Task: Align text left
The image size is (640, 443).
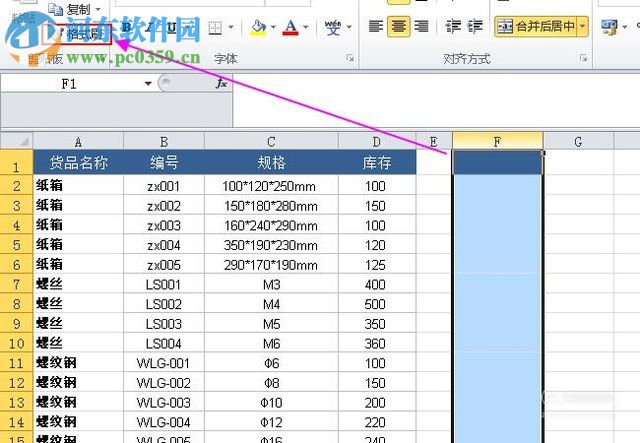Action: pos(376,27)
